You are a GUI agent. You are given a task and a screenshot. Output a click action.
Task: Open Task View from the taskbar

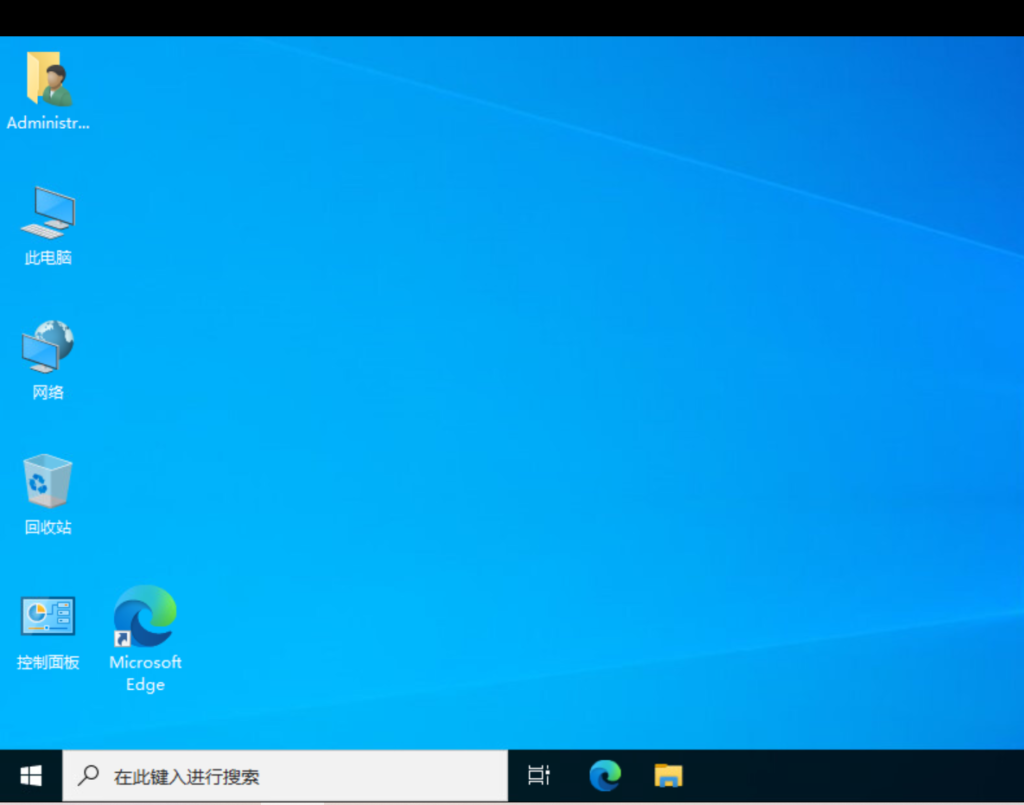[x=539, y=776]
